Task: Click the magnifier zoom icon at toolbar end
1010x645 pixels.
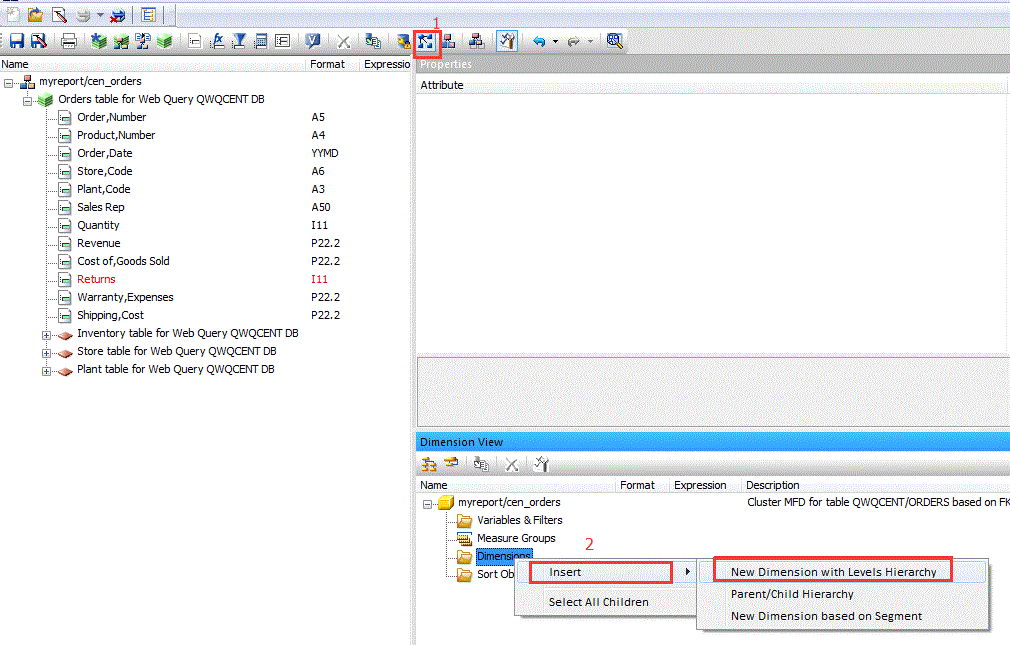Action: (615, 40)
